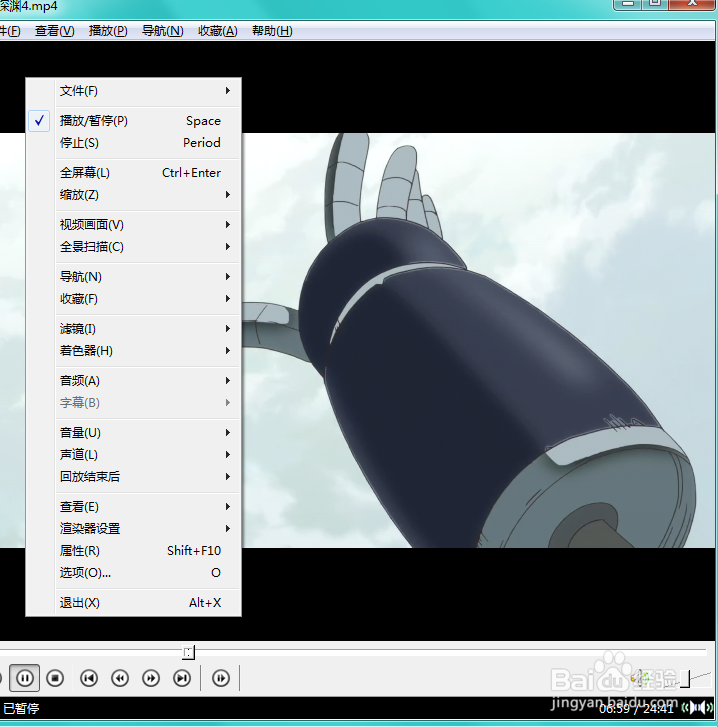The image size is (718, 727).
Task: Open the 回放结束后 submenu
Action: [133, 476]
